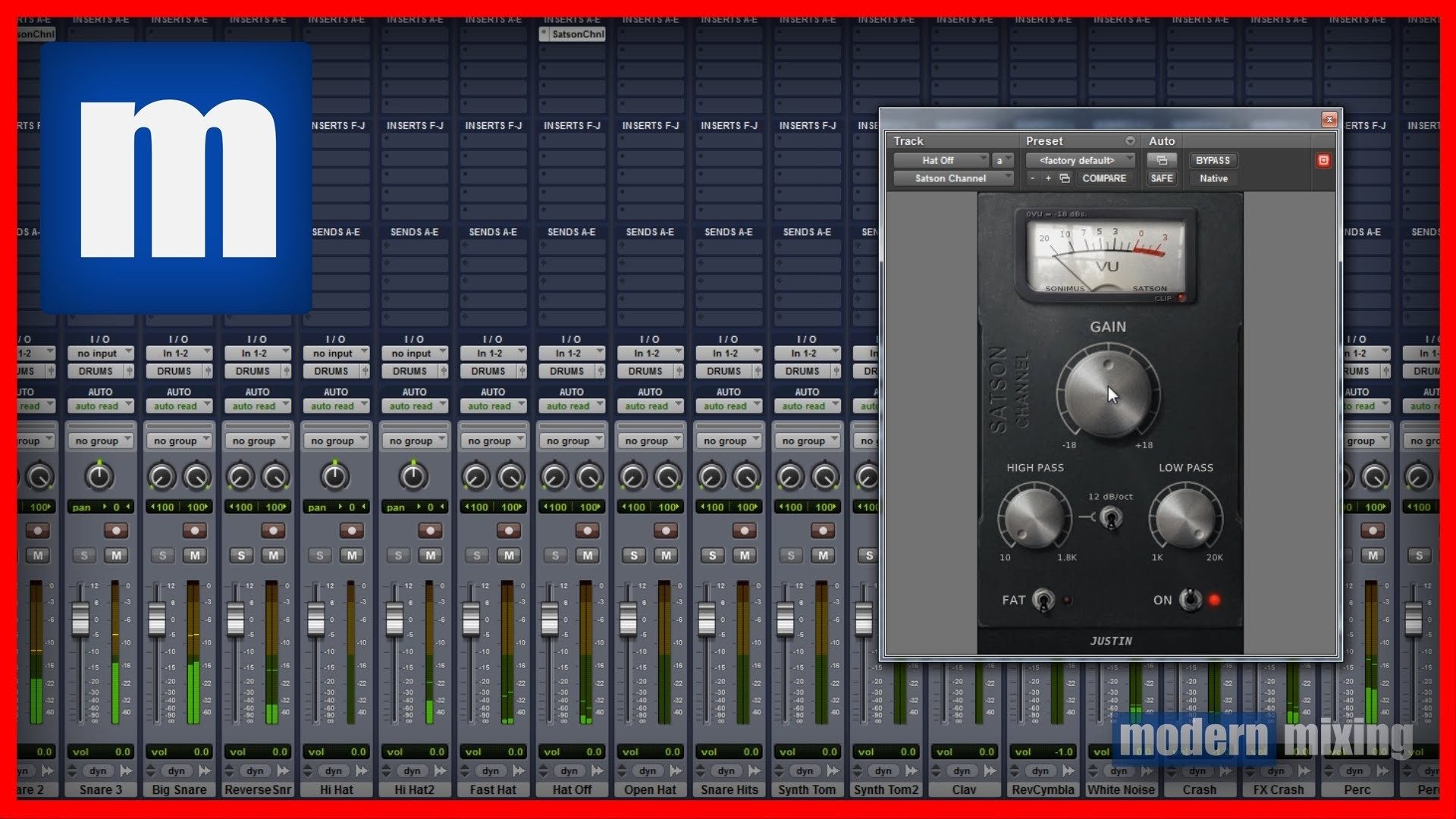This screenshot has height=819, width=1456.
Task: Click the COMPARE button
Action: (1105, 178)
